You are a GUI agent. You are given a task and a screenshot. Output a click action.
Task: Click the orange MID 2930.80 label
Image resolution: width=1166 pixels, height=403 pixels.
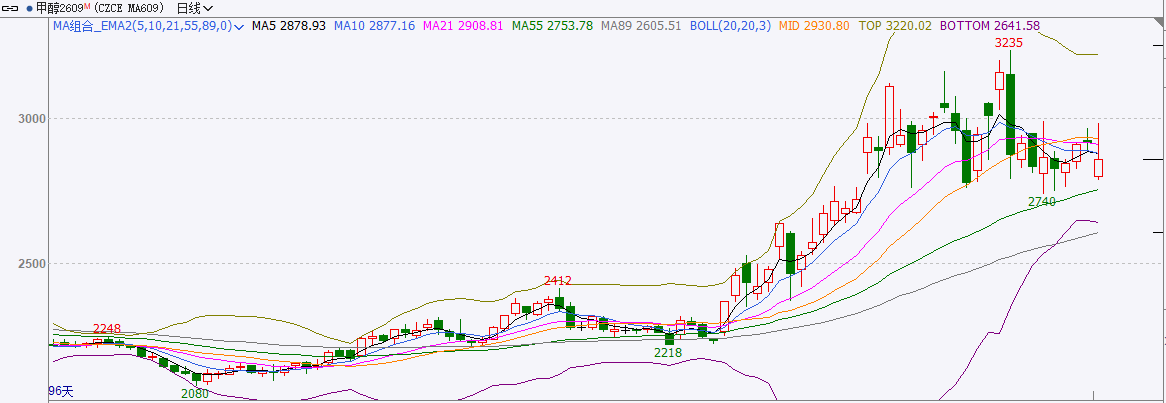(814, 26)
